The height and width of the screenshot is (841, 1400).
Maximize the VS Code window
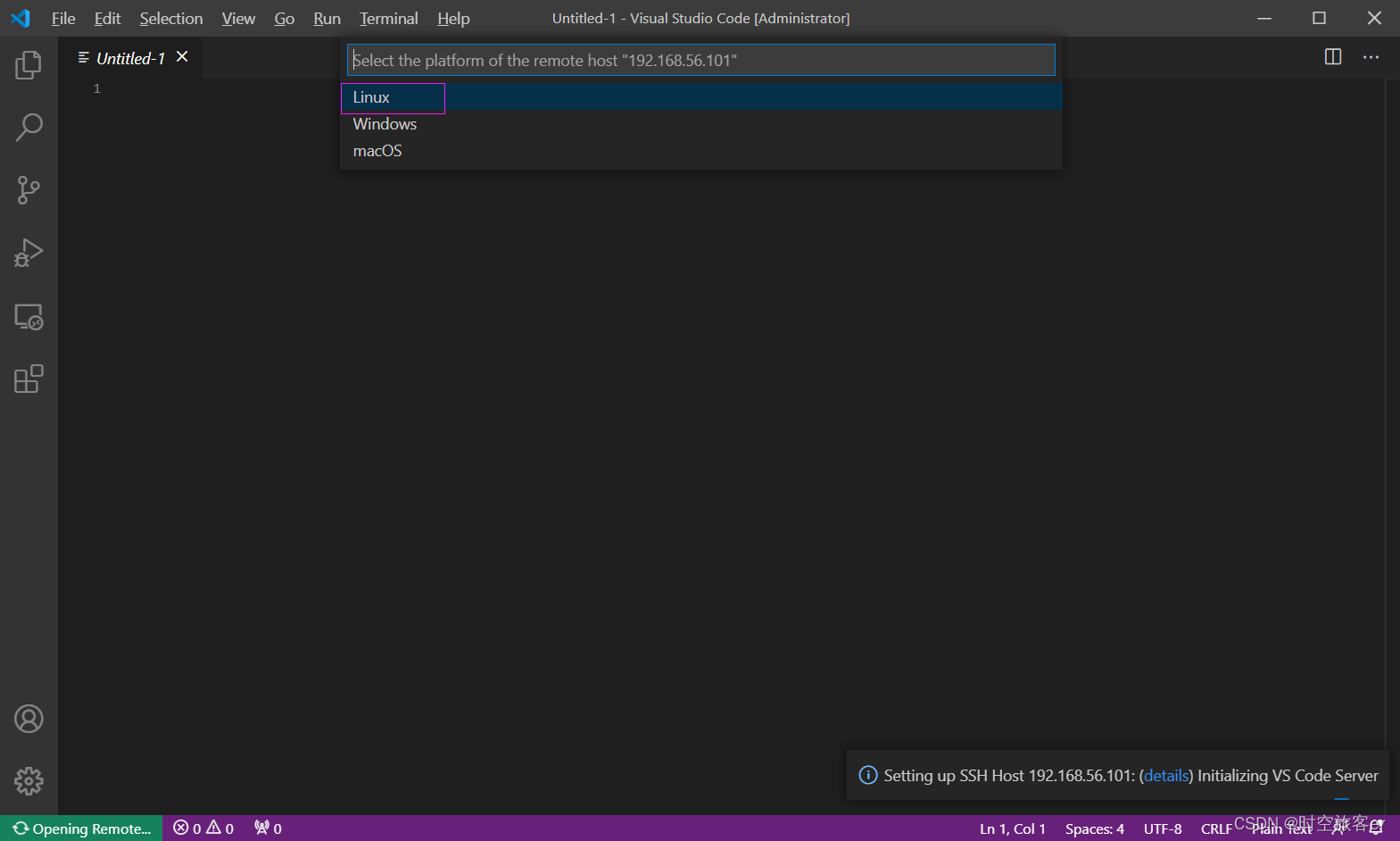pyautogui.click(x=1319, y=18)
